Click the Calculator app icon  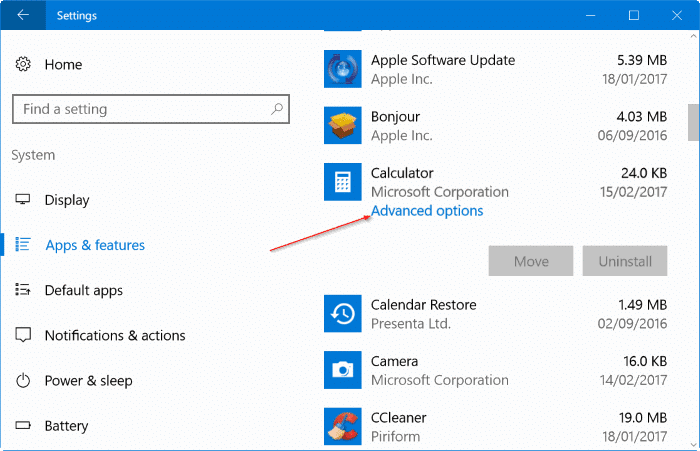click(342, 182)
